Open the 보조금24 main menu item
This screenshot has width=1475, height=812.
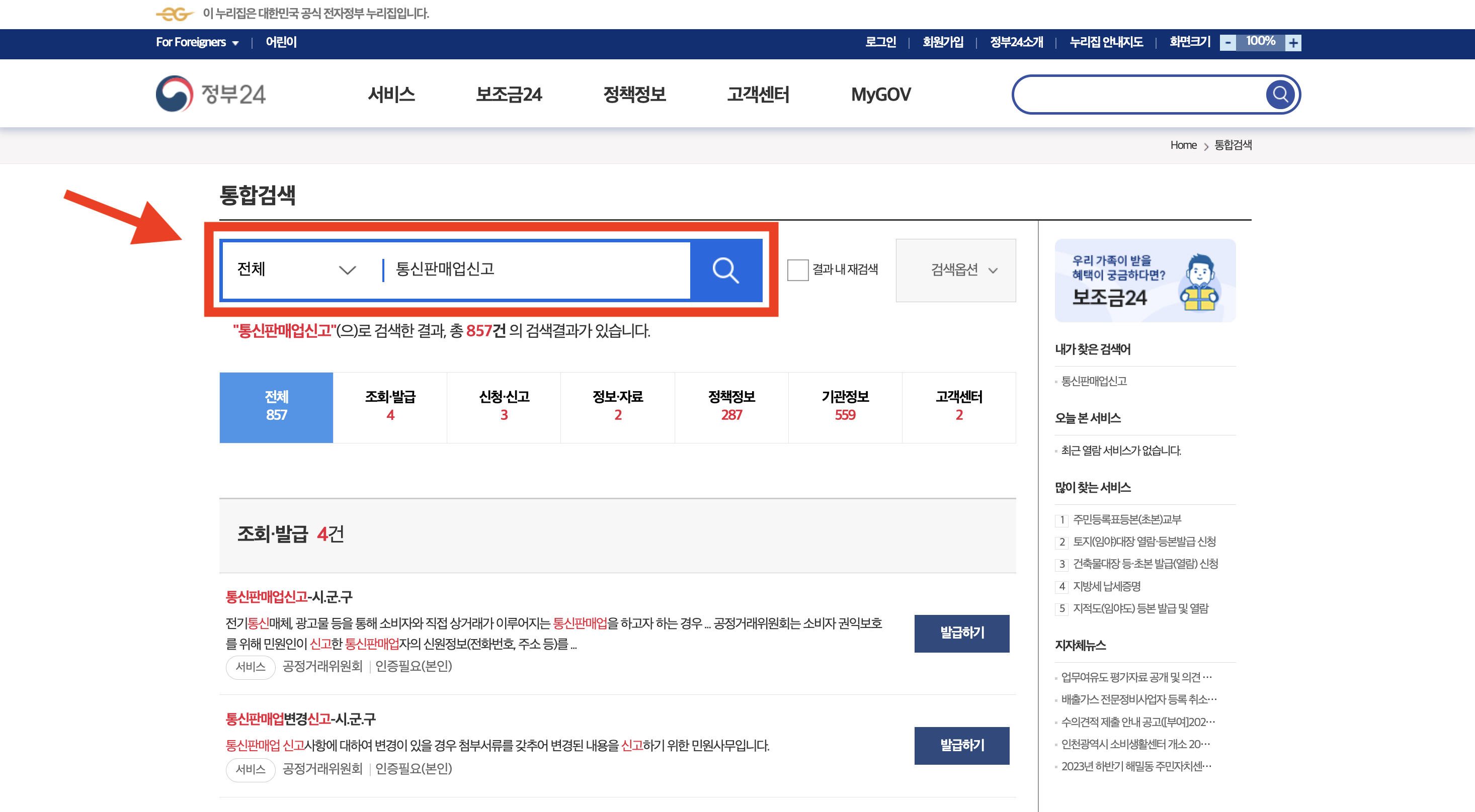(x=509, y=95)
